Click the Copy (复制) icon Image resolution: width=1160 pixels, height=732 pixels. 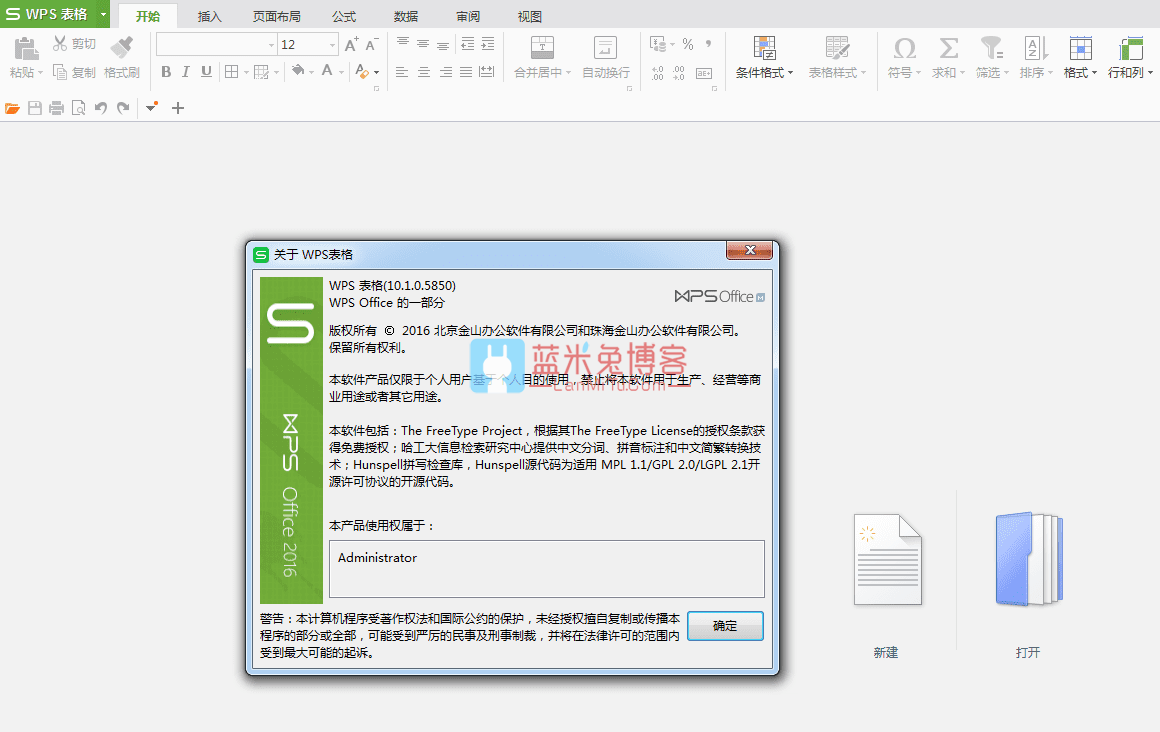point(60,72)
